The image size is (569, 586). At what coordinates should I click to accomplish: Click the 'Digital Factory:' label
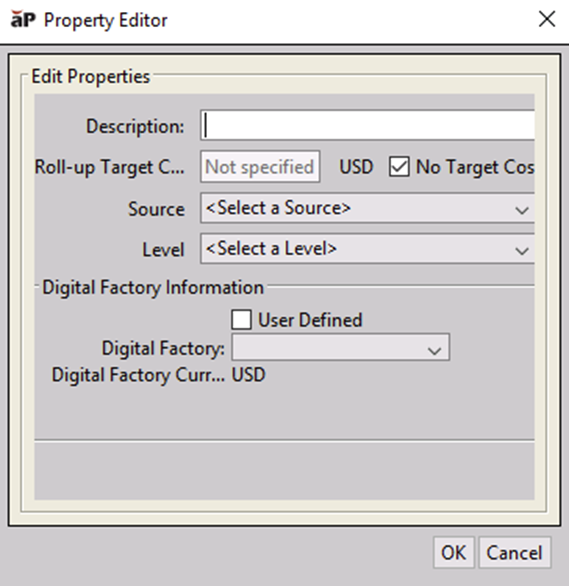click(163, 348)
